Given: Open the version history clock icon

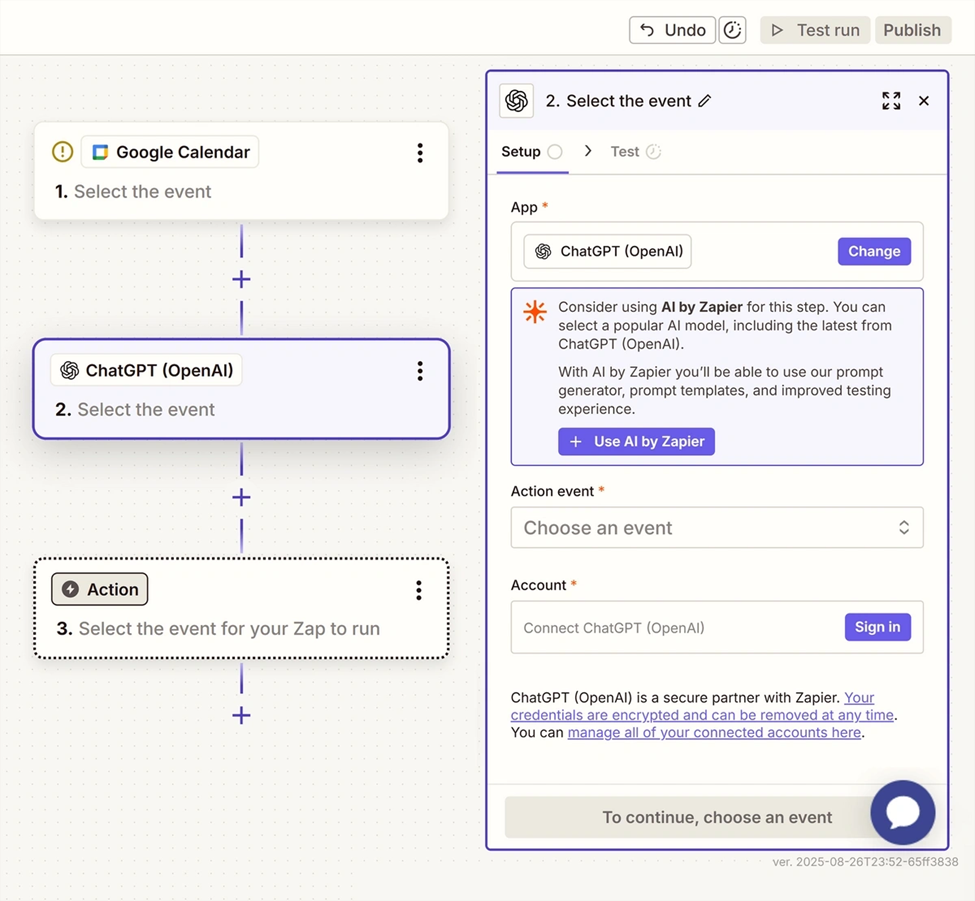Looking at the screenshot, I should click(733, 30).
